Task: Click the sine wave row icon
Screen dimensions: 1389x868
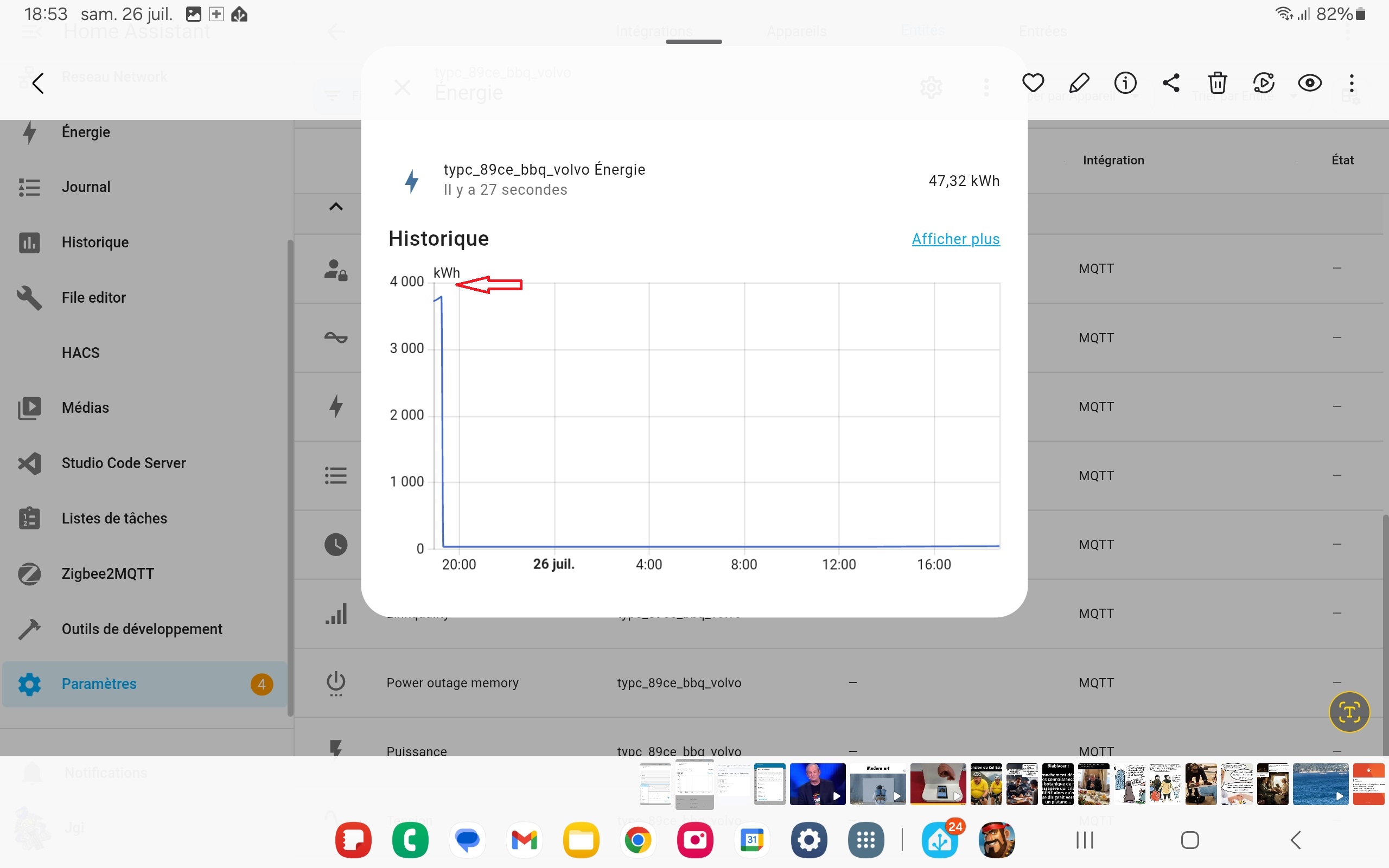Action: tap(336, 337)
